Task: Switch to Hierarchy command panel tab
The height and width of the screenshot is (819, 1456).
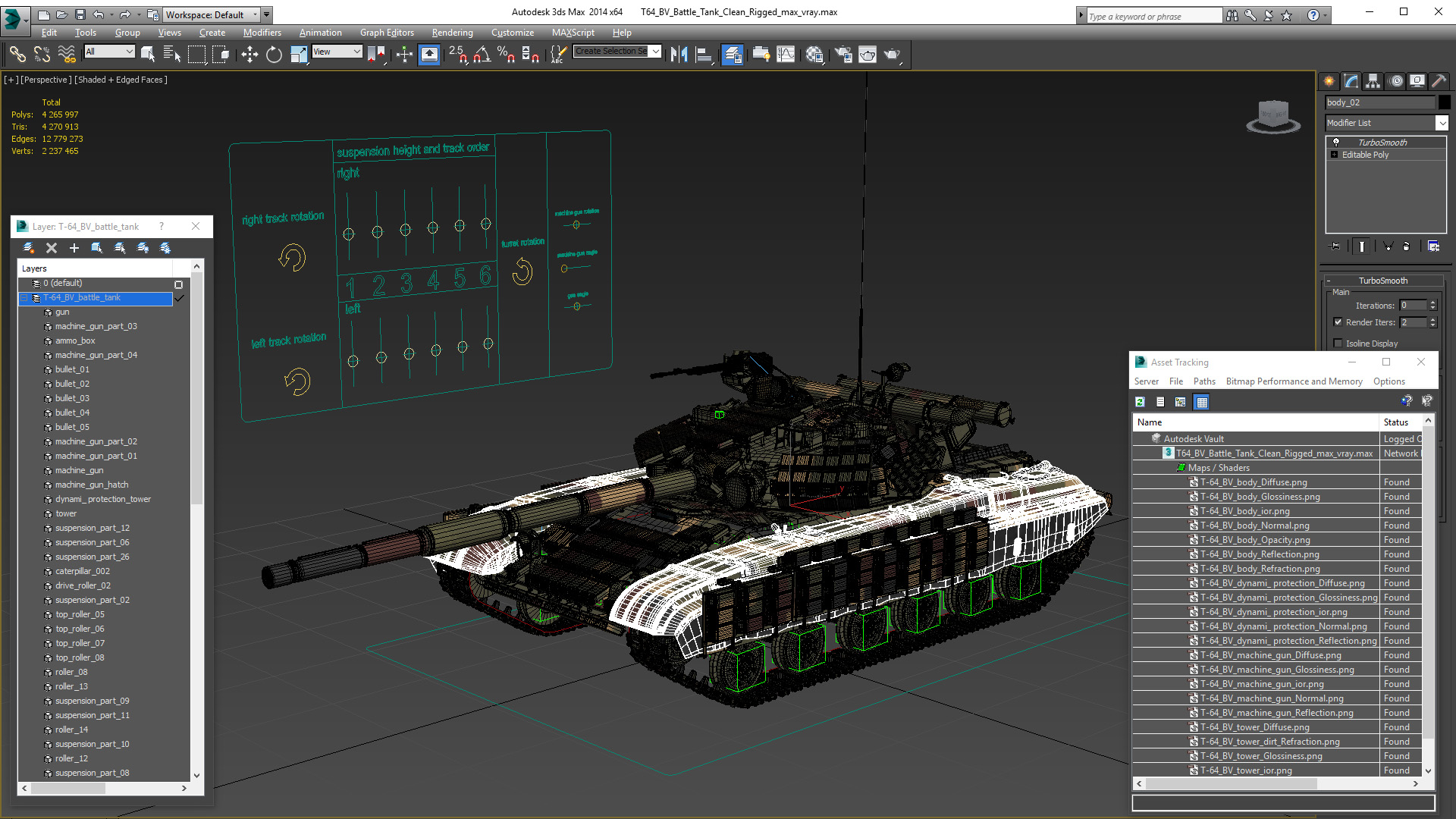Action: (1373, 81)
